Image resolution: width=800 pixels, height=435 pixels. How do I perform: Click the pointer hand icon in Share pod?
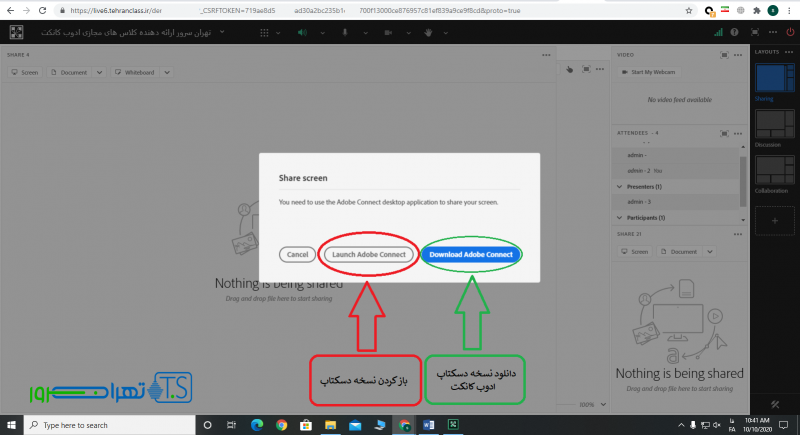click(x=570, y=70)
